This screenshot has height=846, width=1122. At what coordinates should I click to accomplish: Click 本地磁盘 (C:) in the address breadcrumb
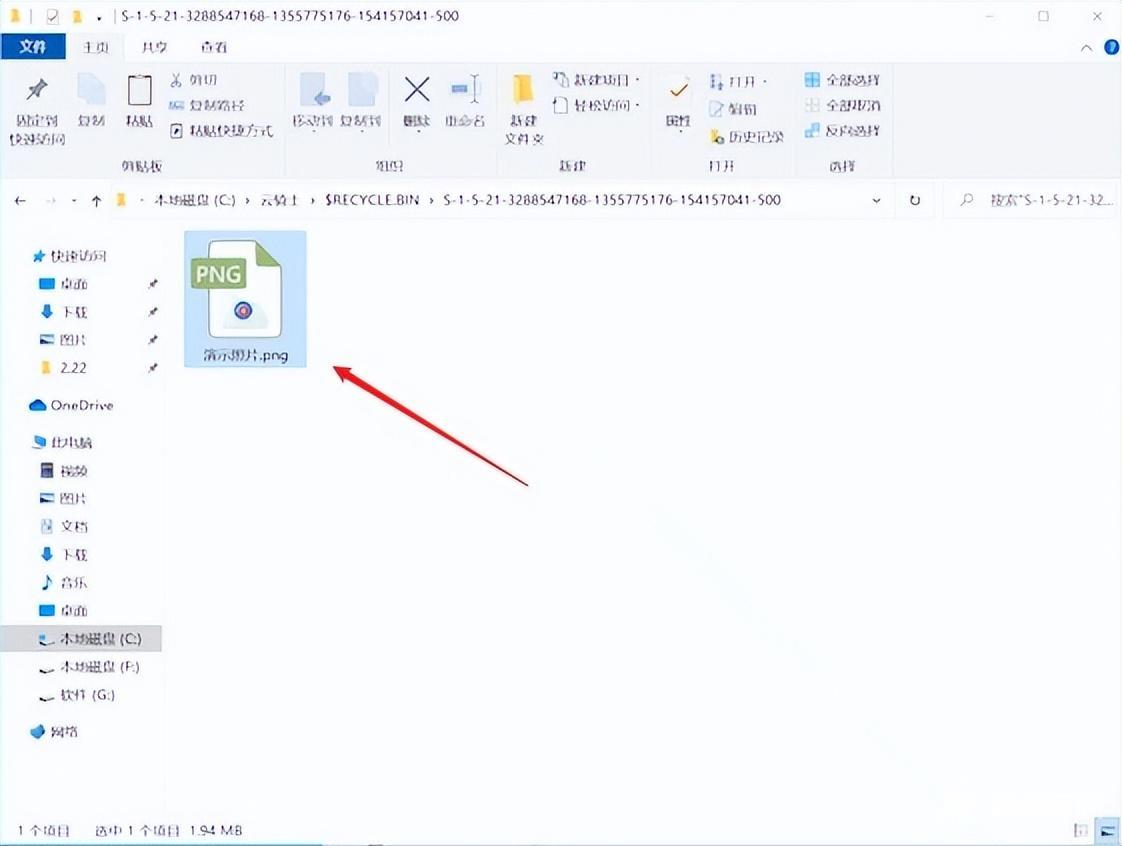pyautogui.click(x=195, y=200)
